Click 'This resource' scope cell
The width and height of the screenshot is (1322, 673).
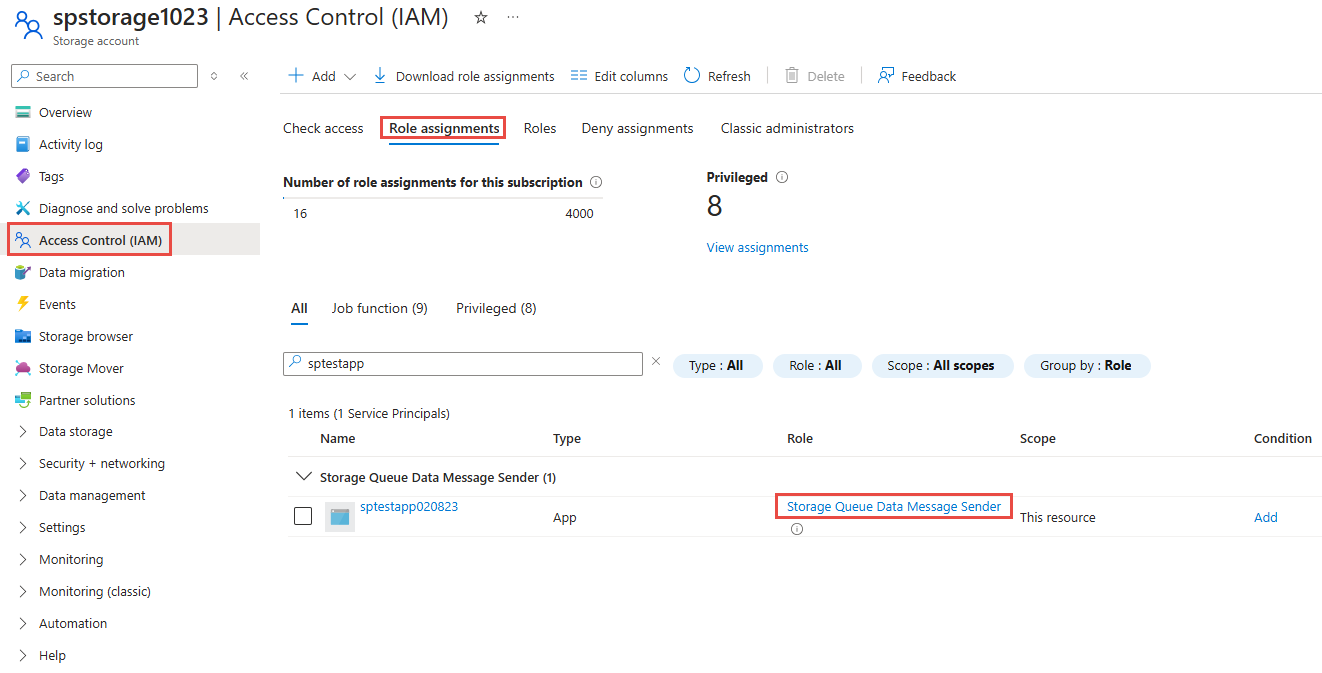pos(1058,517)
